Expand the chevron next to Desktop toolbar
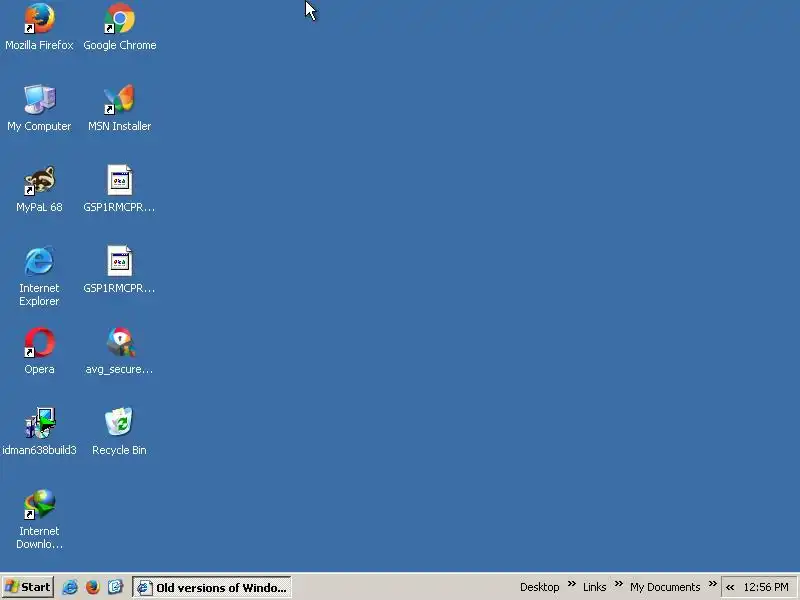Image resolution: width=800 pixels, height=600 pixels. (571, 584)
